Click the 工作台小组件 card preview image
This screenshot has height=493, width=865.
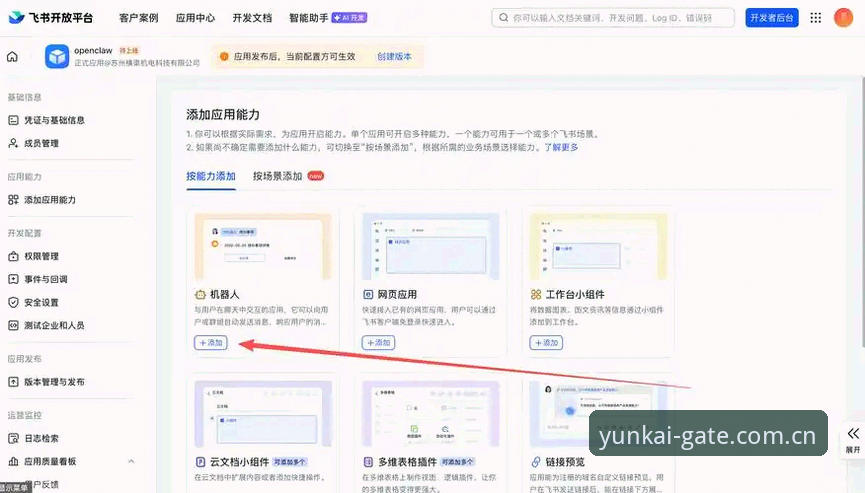point(599,246)
